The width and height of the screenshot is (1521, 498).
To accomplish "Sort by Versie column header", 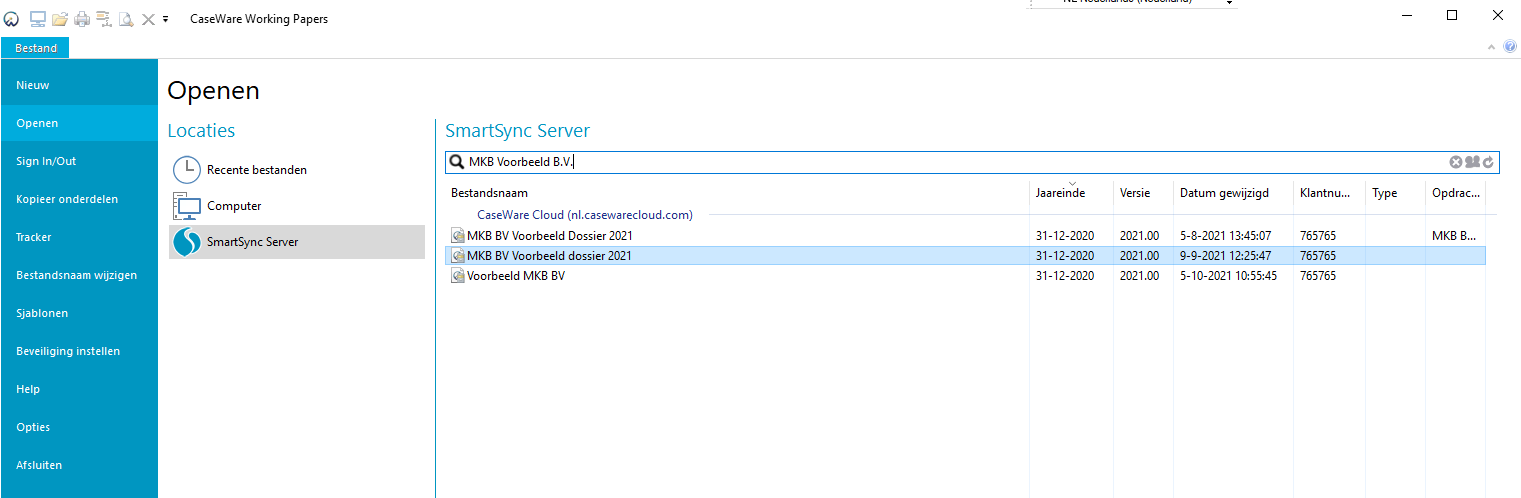I will pos(1144,193).
